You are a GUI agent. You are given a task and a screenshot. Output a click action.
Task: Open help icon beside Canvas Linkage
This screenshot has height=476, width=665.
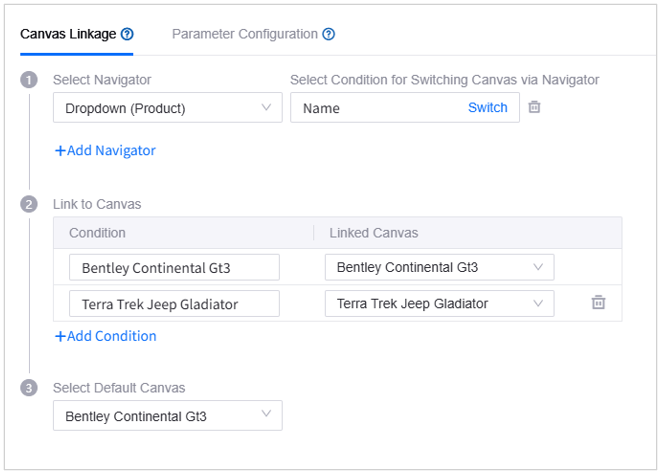pos(127,34)
